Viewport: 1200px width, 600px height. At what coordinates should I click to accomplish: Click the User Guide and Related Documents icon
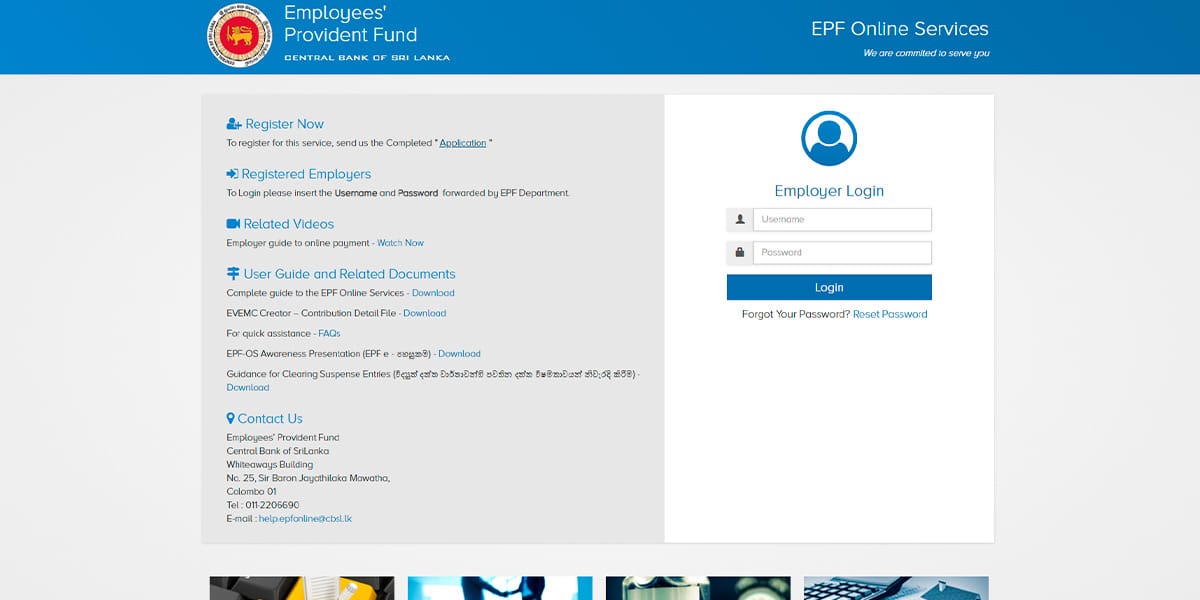pos(233,273)
